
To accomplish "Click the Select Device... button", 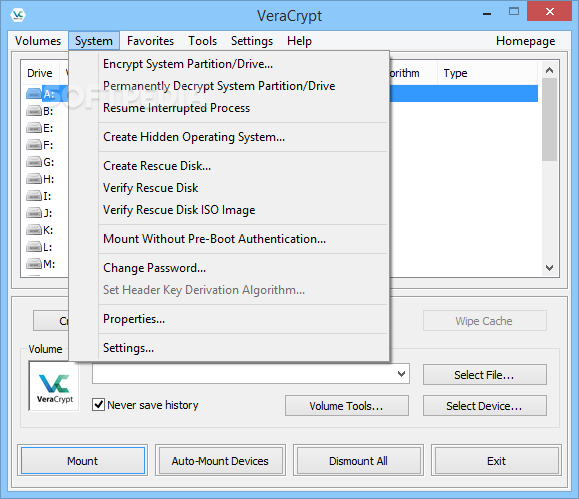I will coord(484,406).
